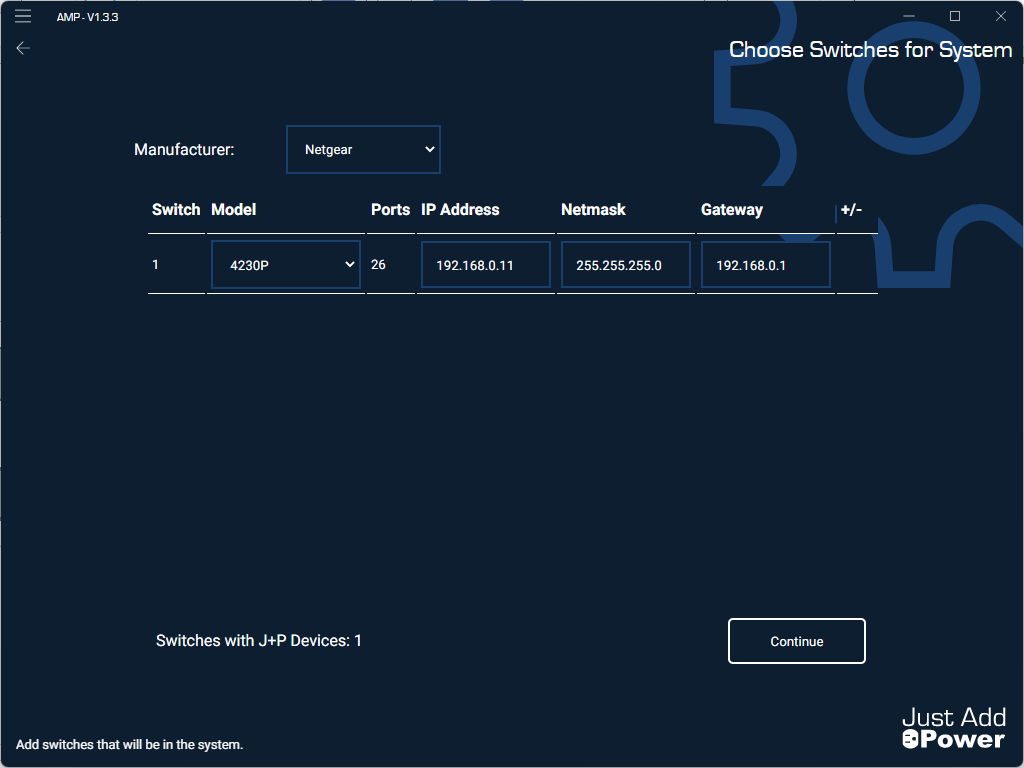
Task: Click the Just Add Power logo
Action: [x=953, y=728]
